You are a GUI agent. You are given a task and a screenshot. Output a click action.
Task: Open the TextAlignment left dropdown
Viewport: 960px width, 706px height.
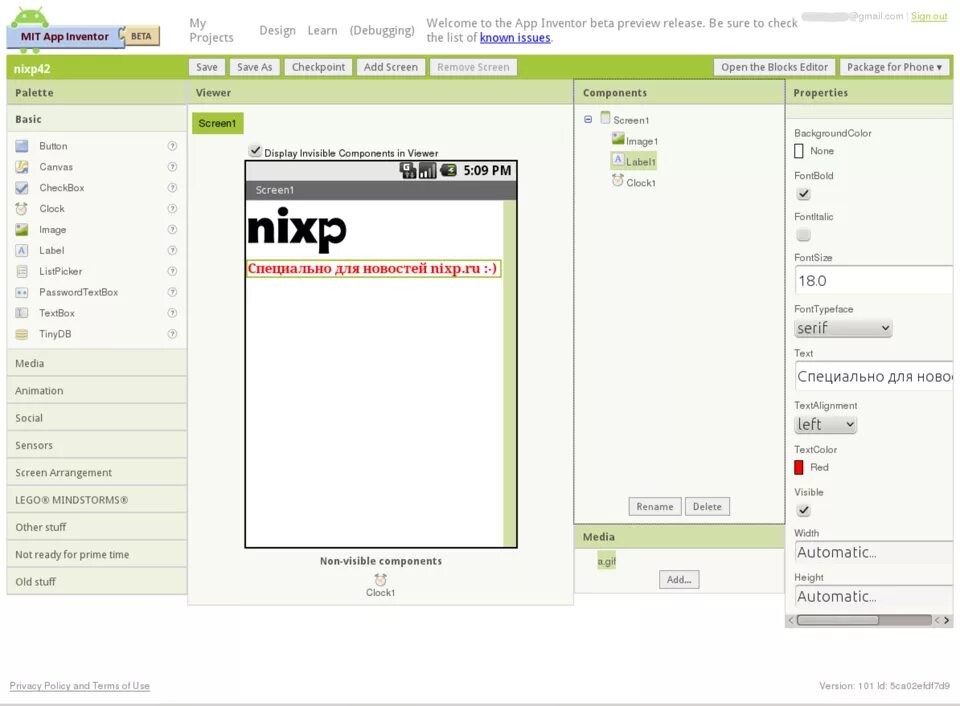coord(825,424)
